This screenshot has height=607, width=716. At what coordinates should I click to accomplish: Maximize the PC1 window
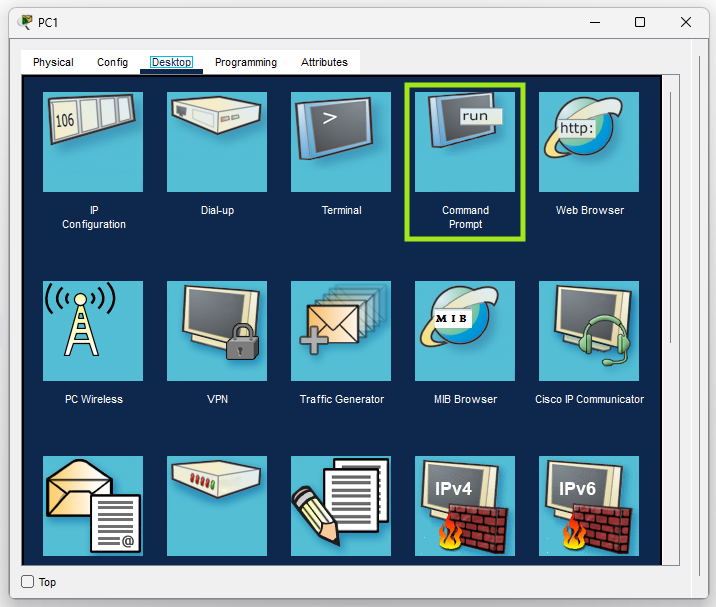click(640, 22)
